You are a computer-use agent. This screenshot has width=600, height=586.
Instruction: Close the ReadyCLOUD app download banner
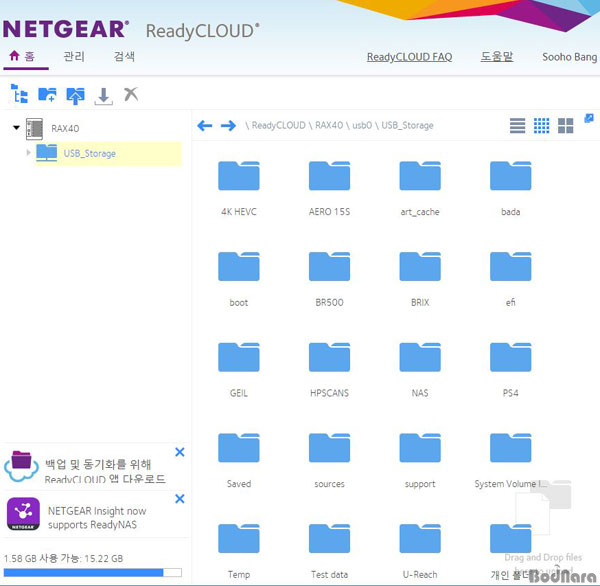[179, 452]
